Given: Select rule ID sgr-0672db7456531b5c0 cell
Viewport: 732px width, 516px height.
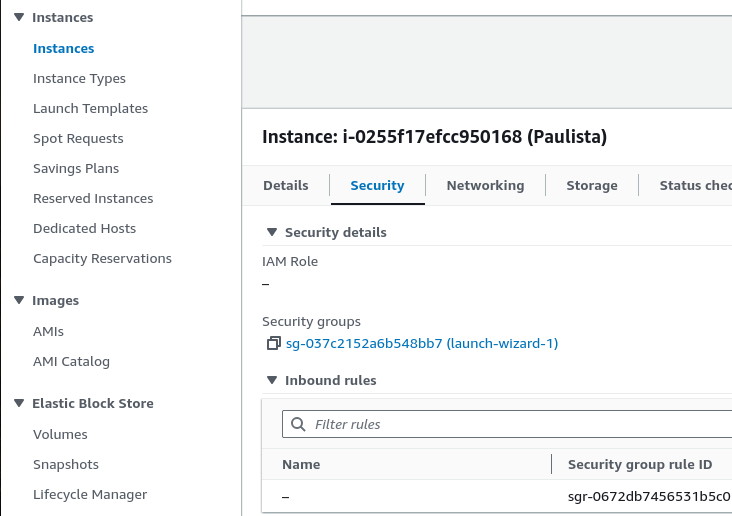Looking at the screenshot, I should [649, 496].
